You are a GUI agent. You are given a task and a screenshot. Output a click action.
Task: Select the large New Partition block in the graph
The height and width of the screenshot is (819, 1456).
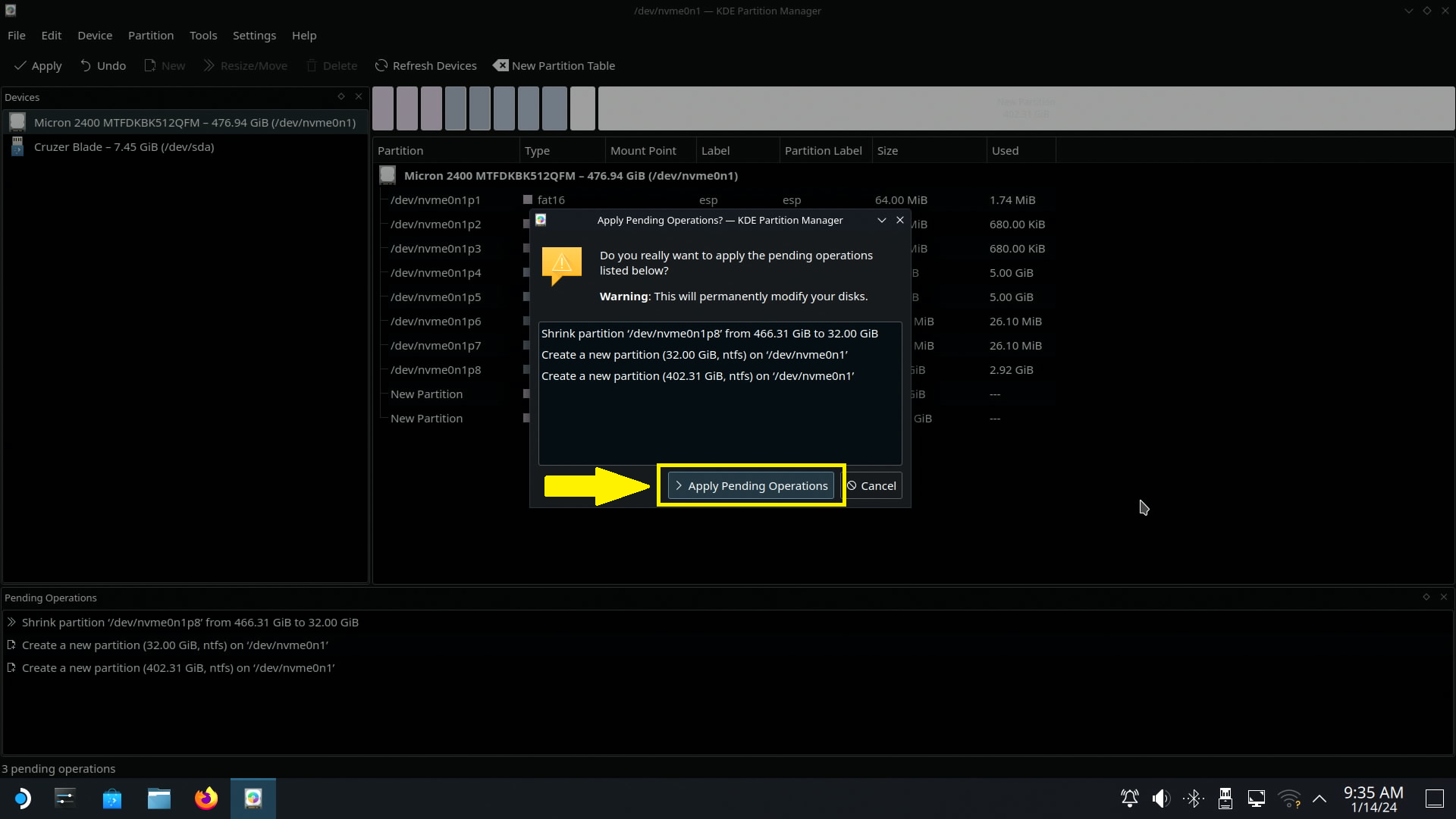click(1026, 108)
